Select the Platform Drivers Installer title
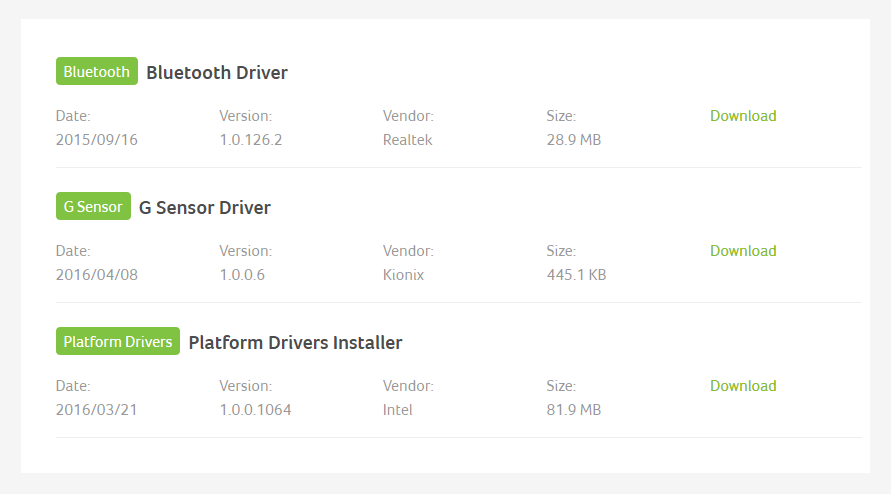The image size is (891, 494). 295,343
